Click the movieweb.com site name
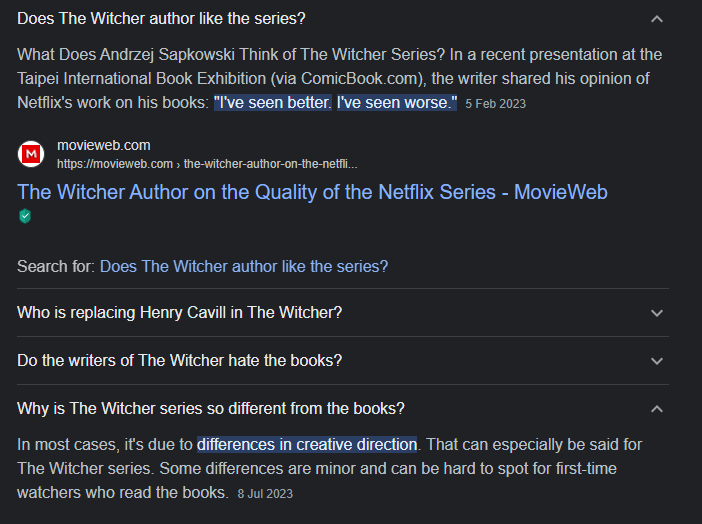 pyautogui.click(x=103, y=146)
